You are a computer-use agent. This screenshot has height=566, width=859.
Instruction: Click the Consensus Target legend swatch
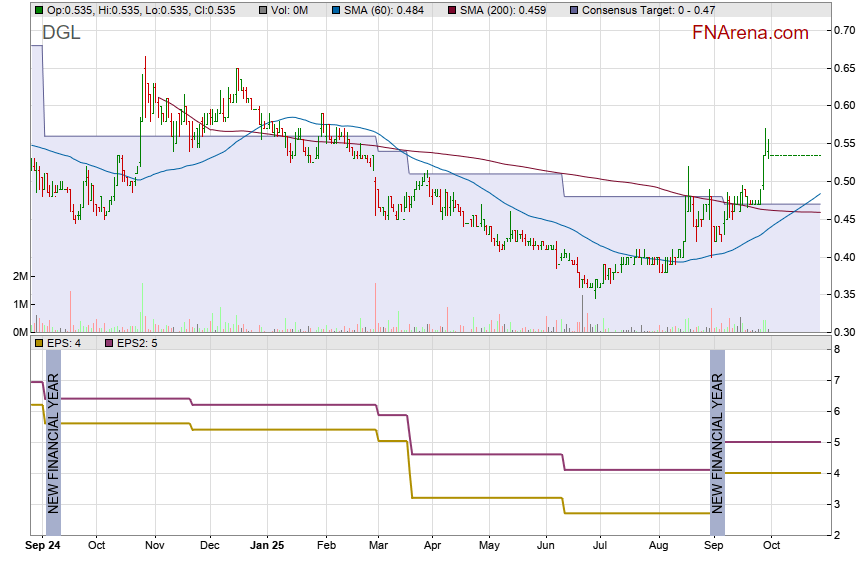coord(572,10)
